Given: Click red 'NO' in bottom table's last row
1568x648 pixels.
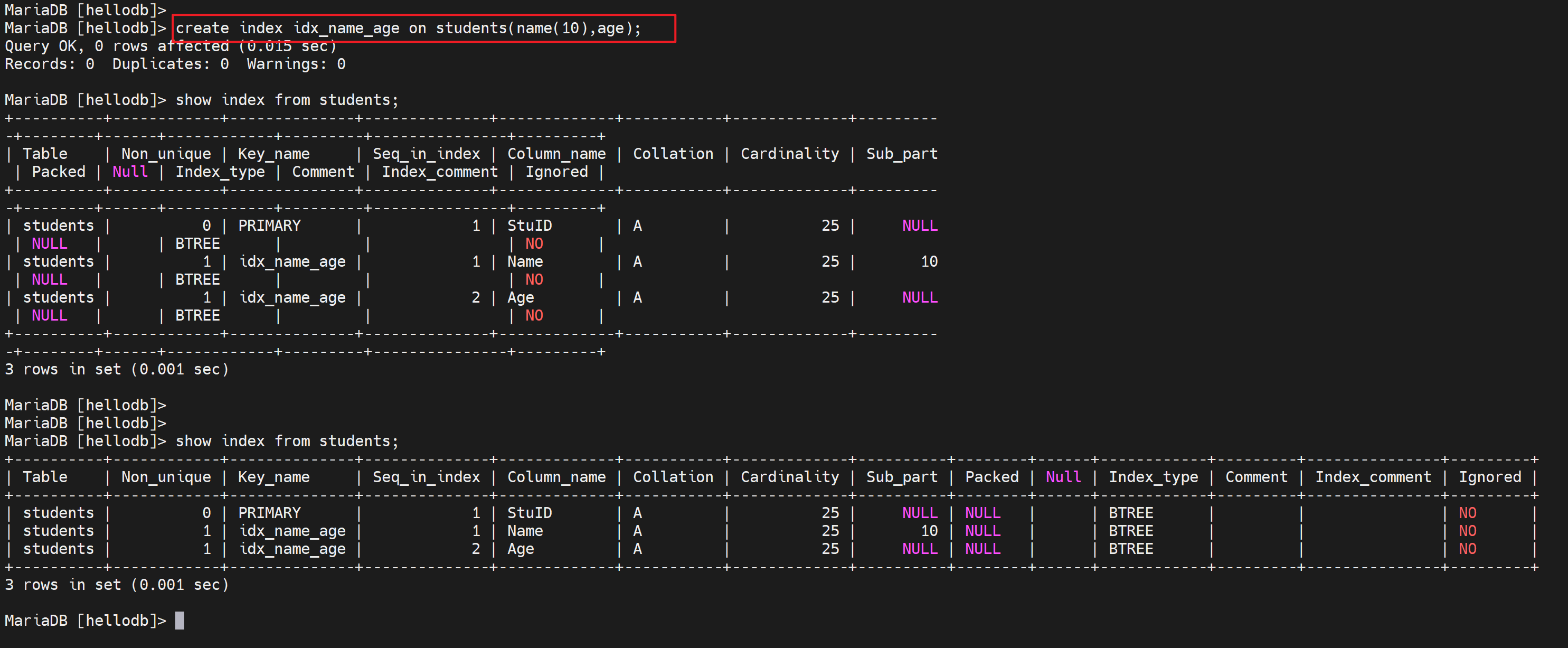Looking at the screenshot, I should click(1467, 549).
